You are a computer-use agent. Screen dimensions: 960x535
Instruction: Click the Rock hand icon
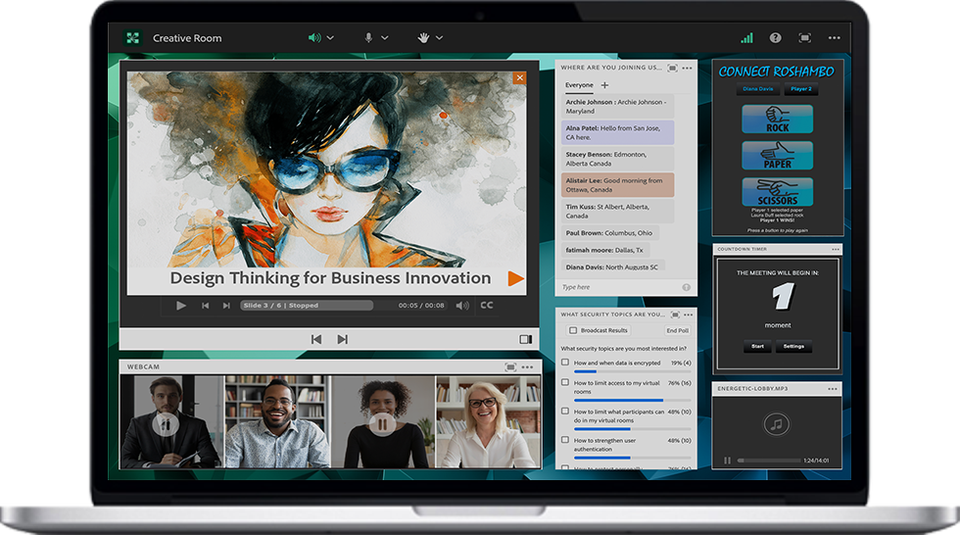(777, 120)
